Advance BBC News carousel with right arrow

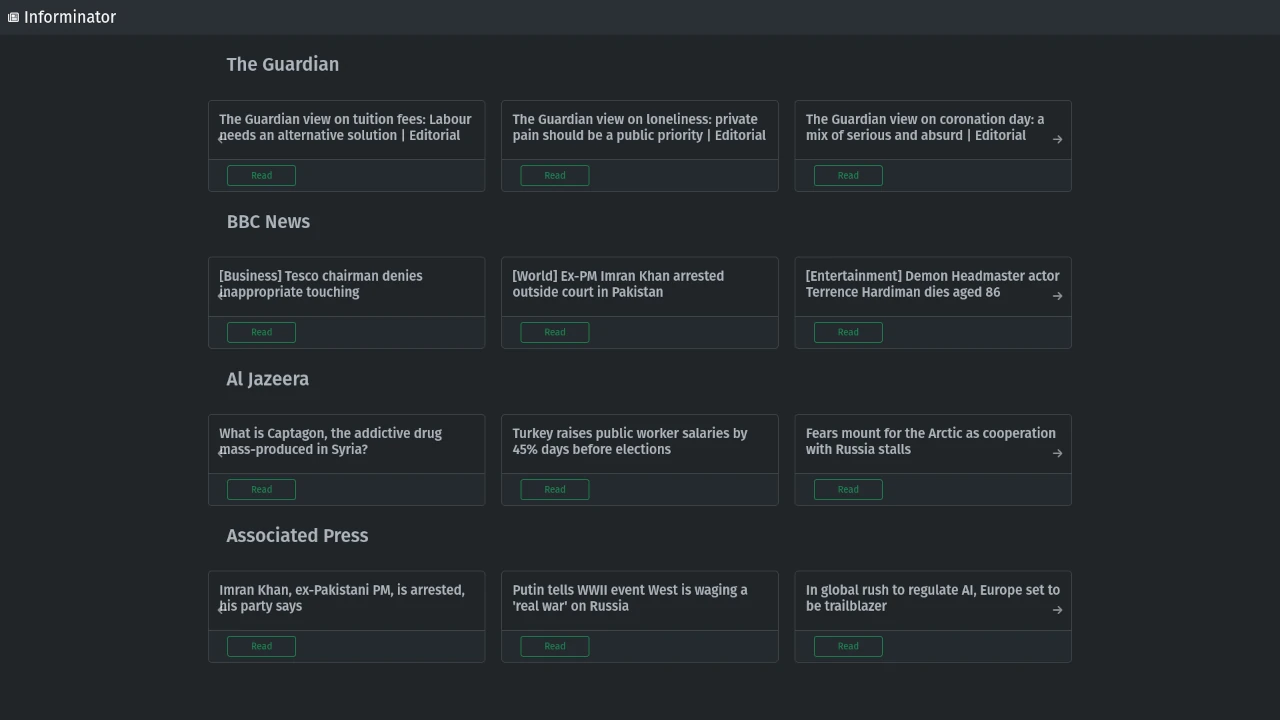[1057, 296]
